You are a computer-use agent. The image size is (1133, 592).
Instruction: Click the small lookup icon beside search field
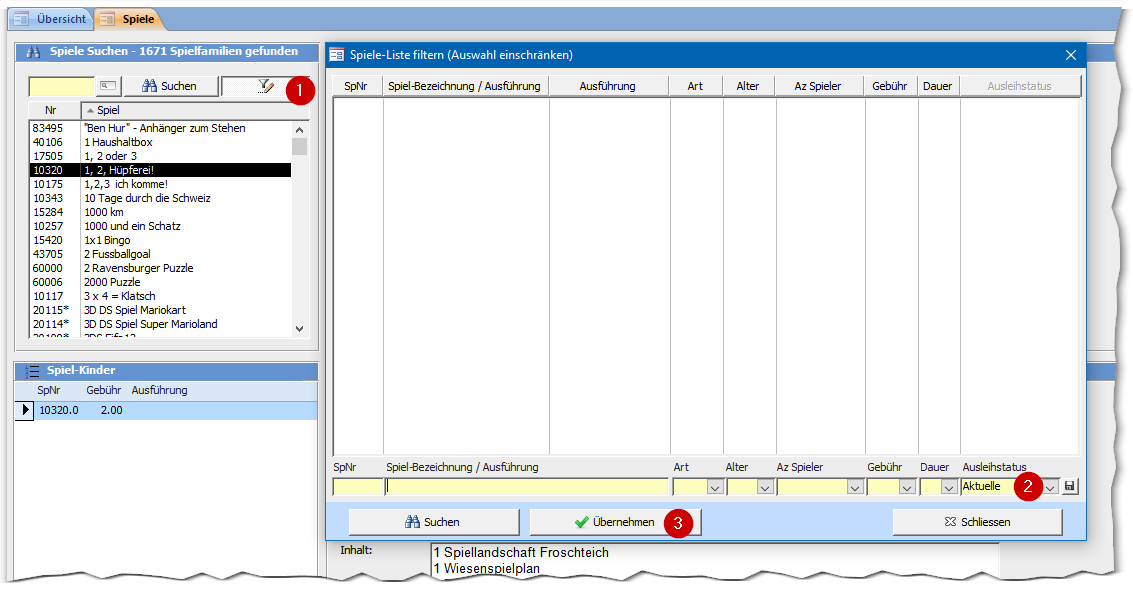point(108,86)
